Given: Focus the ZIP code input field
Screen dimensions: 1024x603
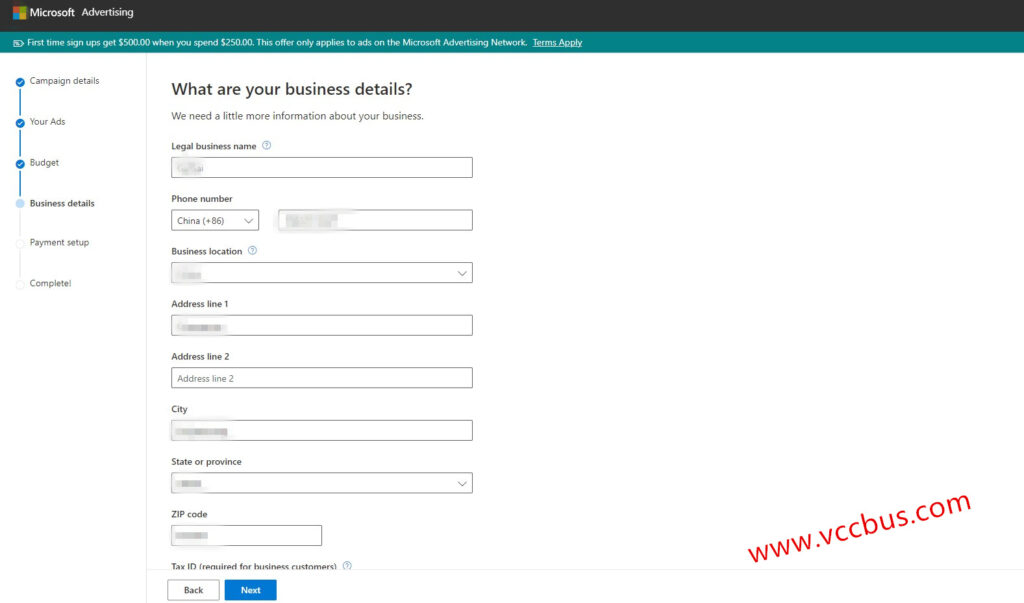Looking at the screenshot, I should tap(246, 536).
